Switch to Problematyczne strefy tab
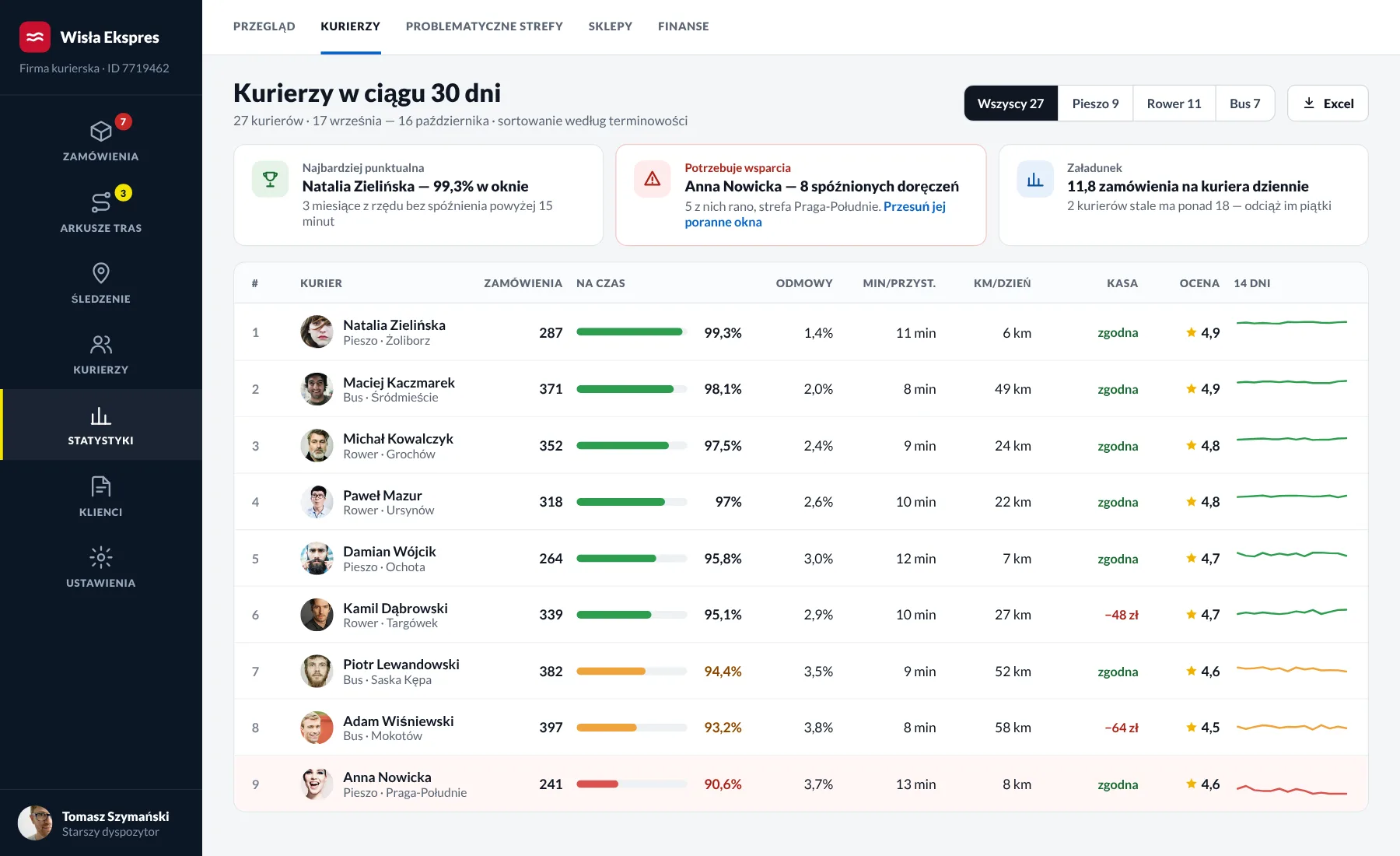The image size is (1400, 856). tap(485, 26)
